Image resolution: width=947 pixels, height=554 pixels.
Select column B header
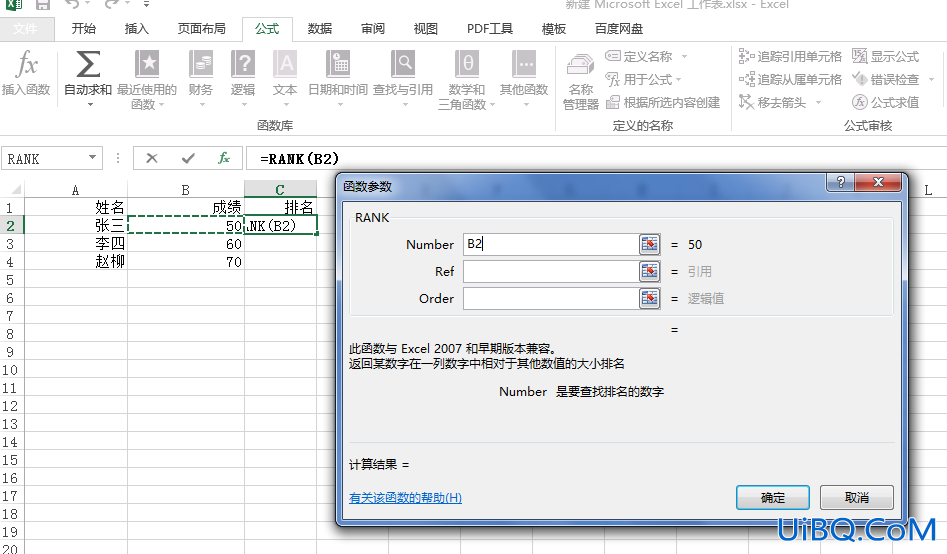click(x=185, y=190)
